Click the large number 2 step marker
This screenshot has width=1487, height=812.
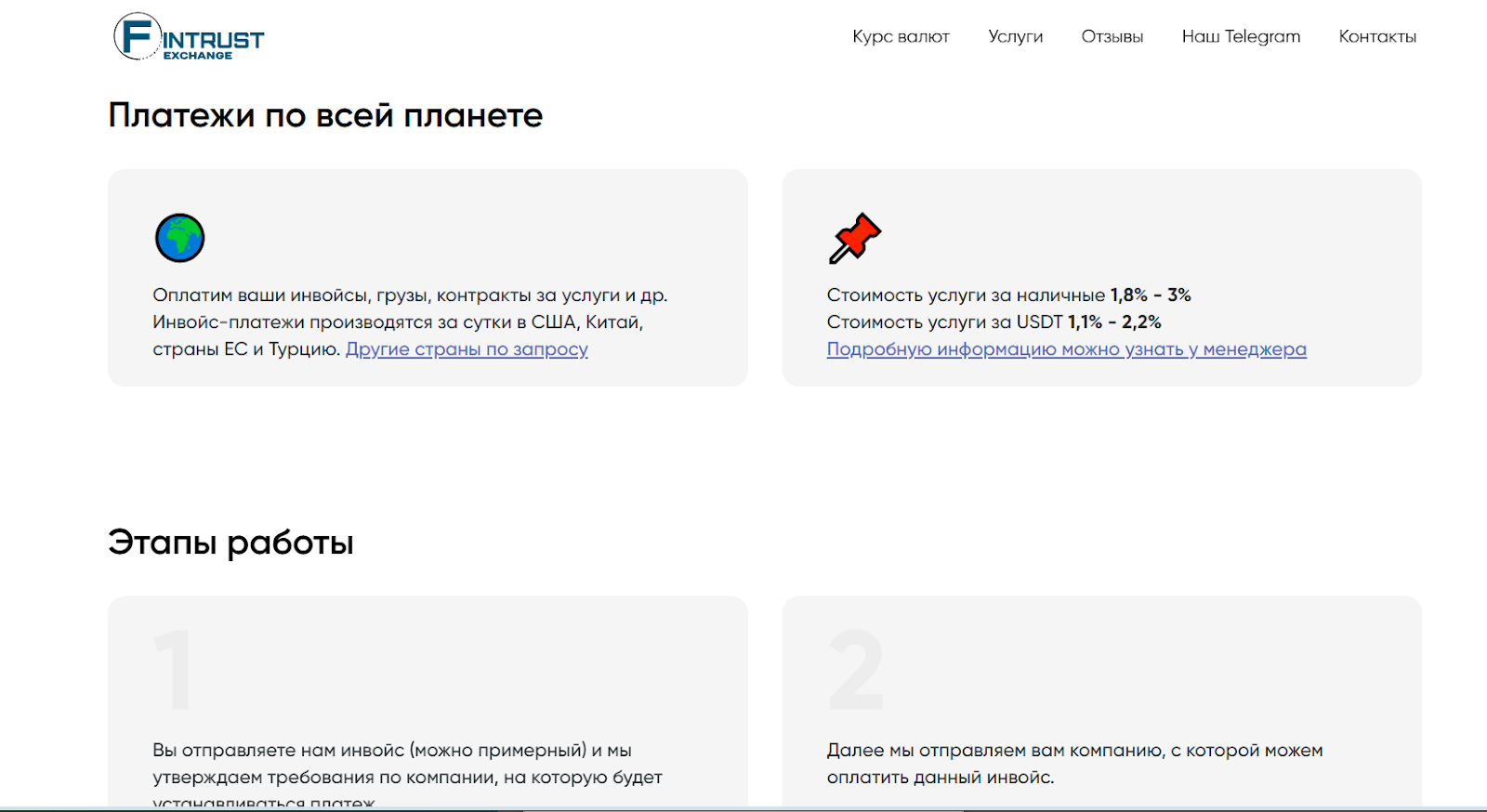(855, 669)
